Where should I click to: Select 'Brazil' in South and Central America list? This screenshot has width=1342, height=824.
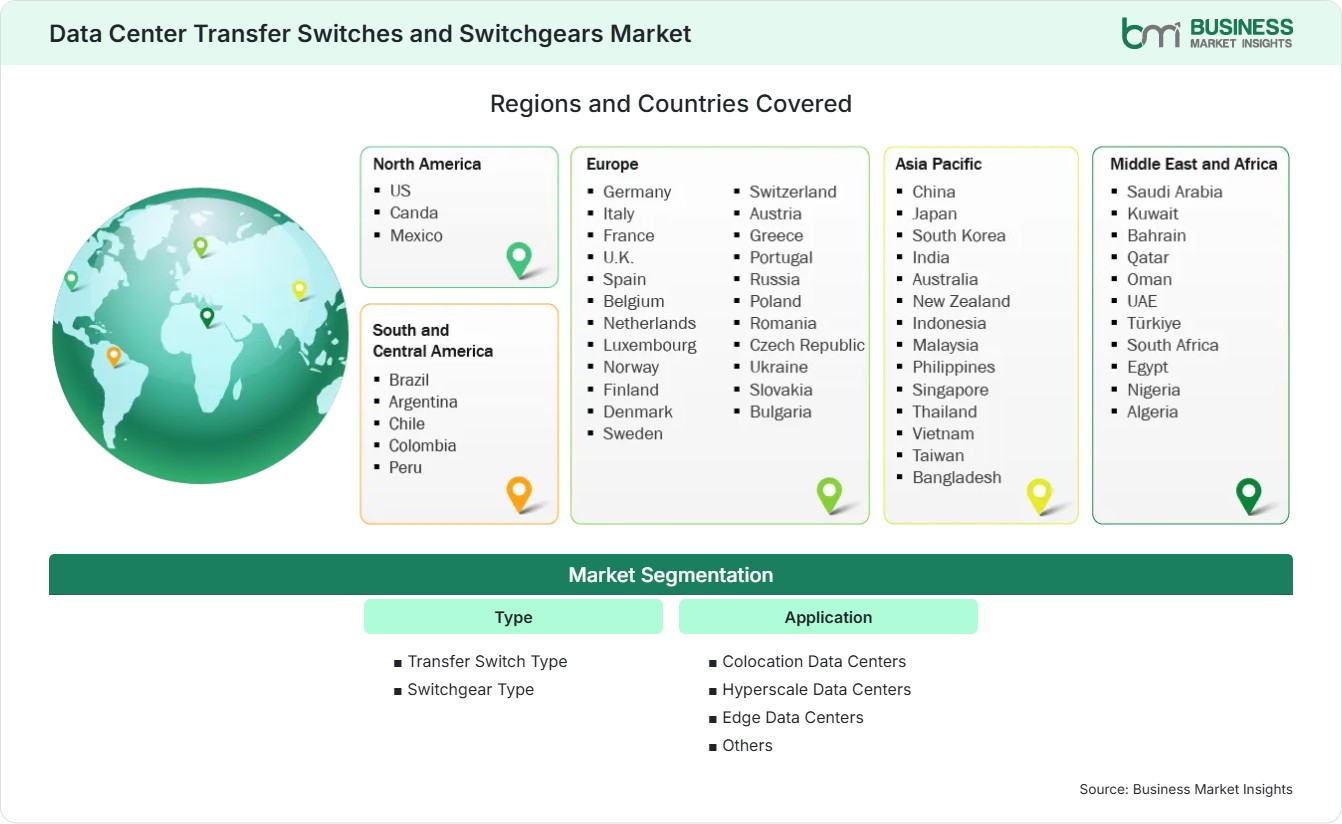409,379
